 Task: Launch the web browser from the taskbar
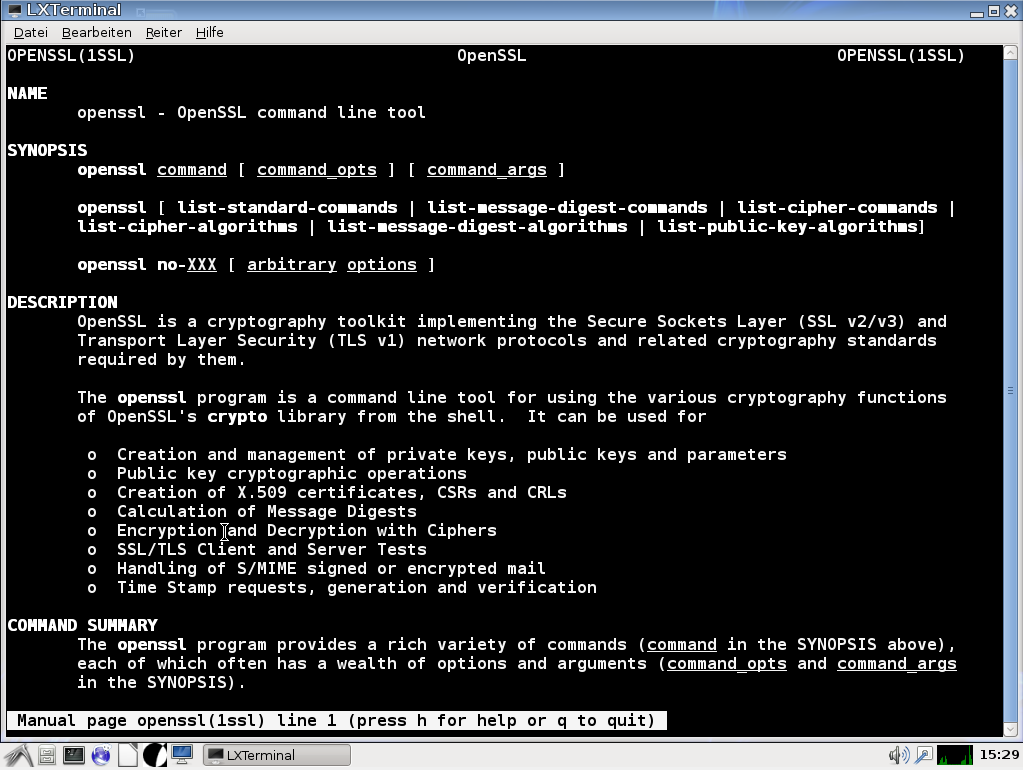[100, 756]
